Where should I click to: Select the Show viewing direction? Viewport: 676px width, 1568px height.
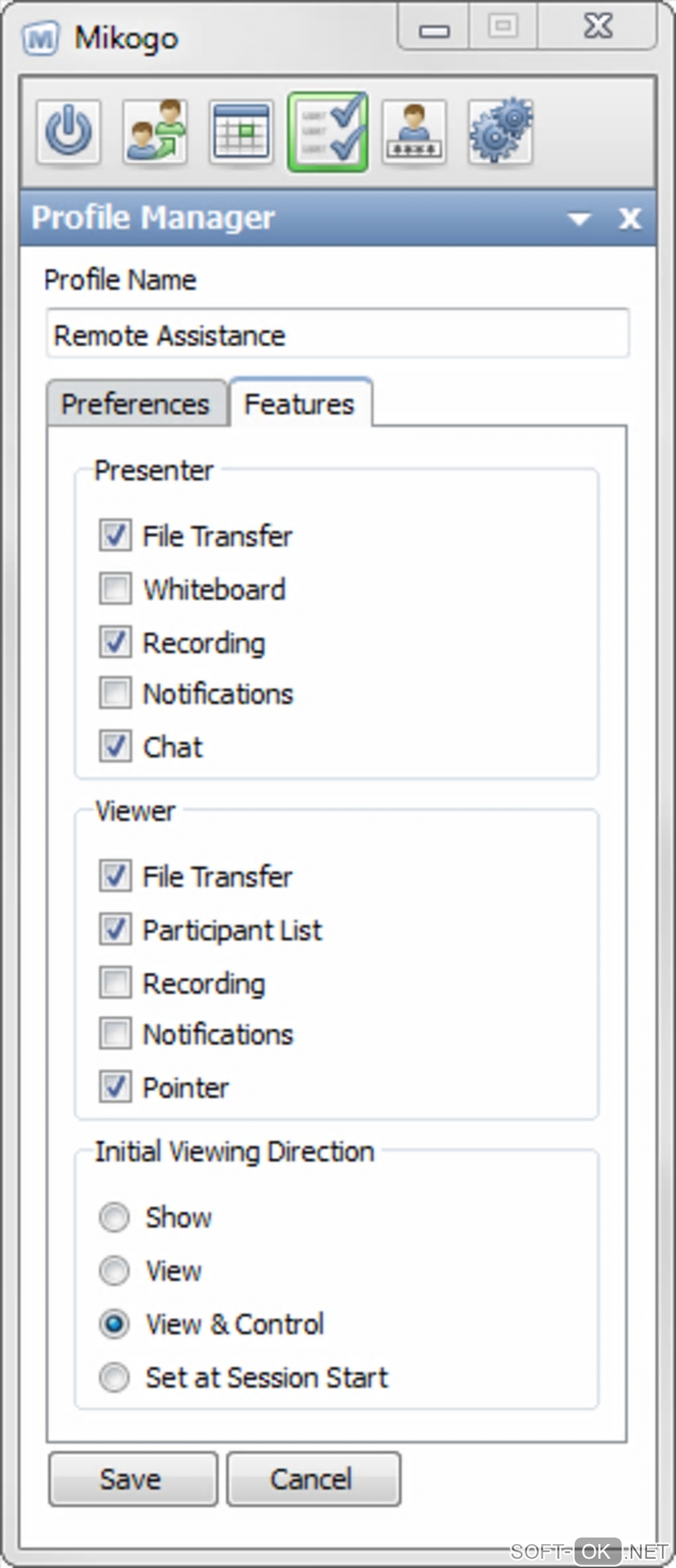(114, 1217)
